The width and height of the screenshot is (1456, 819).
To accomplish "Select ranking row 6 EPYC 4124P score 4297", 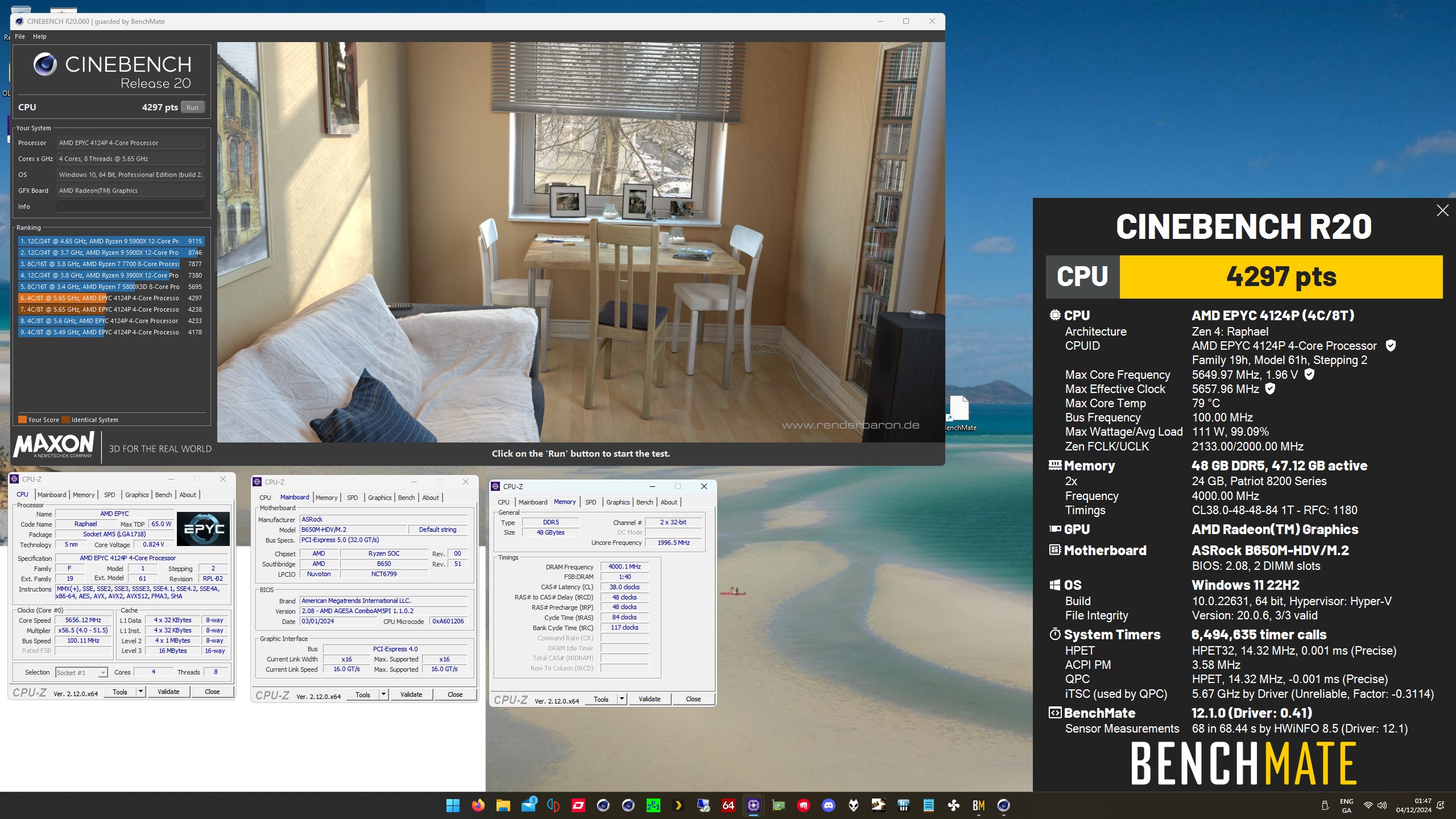I will pyautogui.click(x=111, y=298).
